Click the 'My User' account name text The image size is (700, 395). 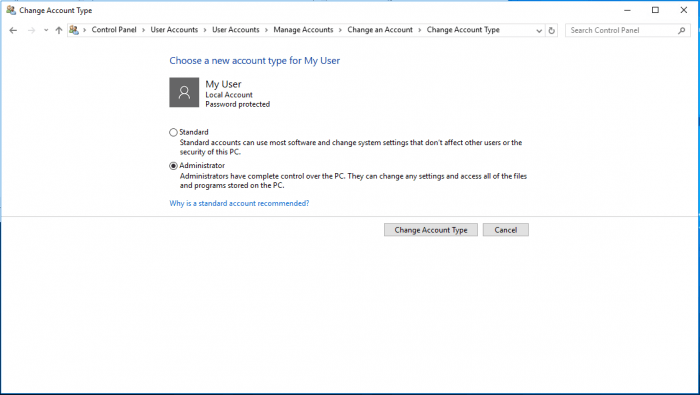point(223,84)
